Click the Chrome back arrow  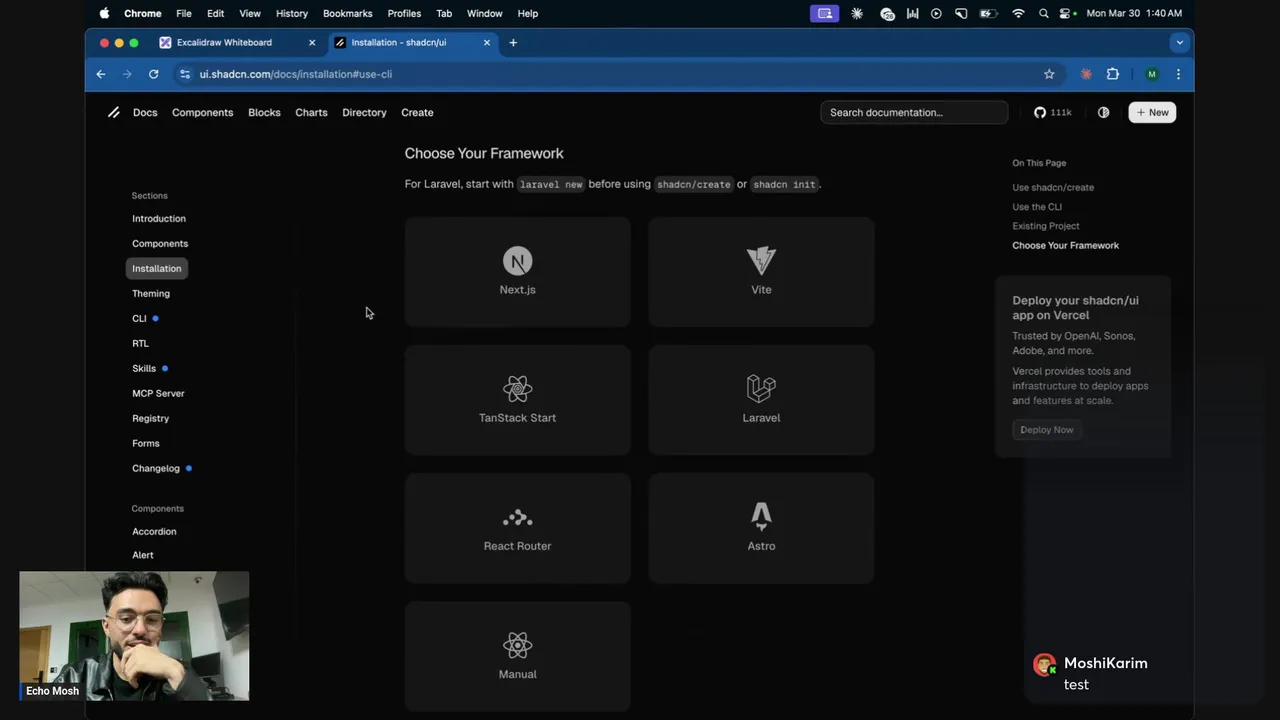click(x=101, y=74)
